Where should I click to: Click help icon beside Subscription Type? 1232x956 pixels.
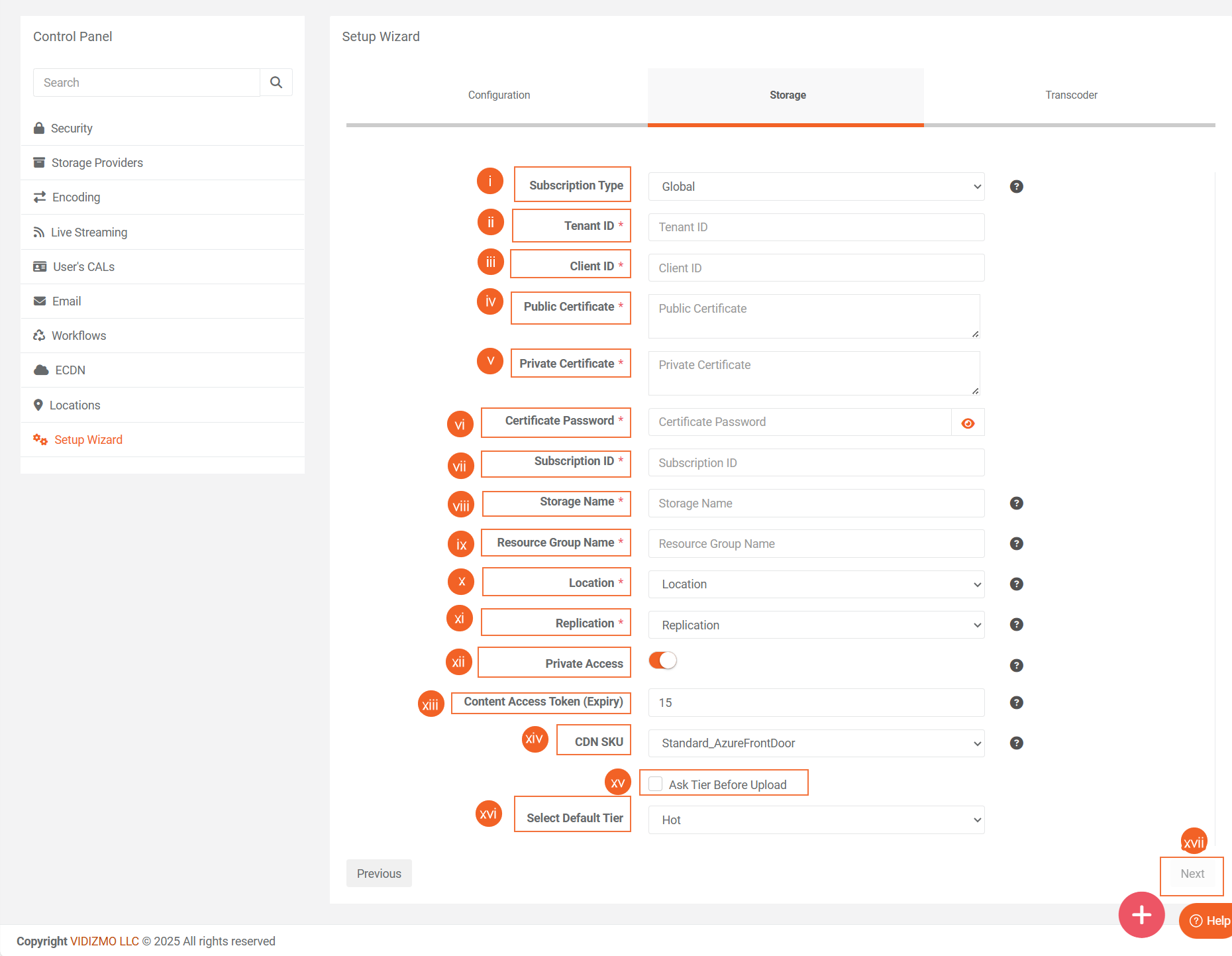1016,187
